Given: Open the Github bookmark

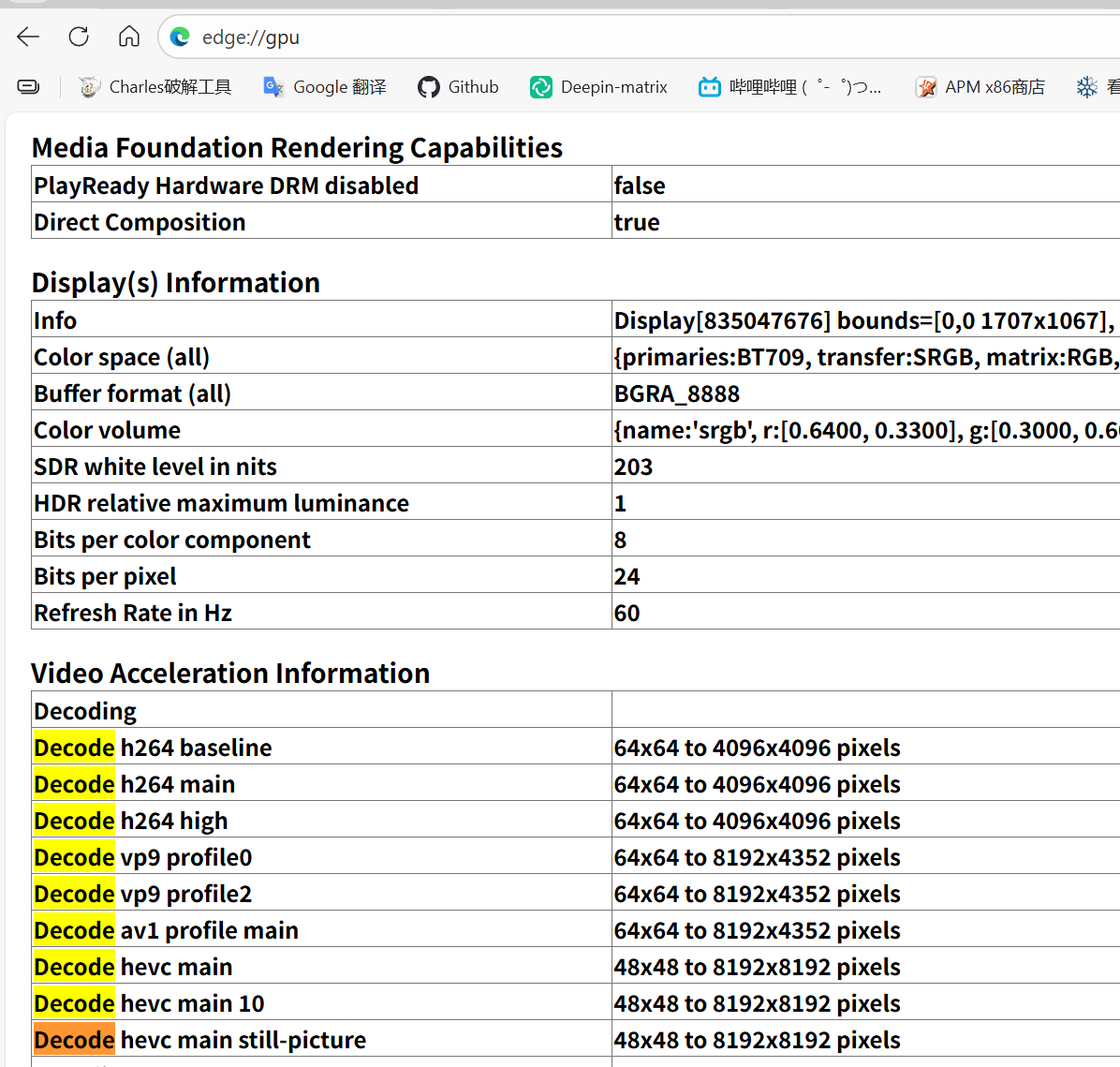Looking at the screenshot, I should click(458, 87).
